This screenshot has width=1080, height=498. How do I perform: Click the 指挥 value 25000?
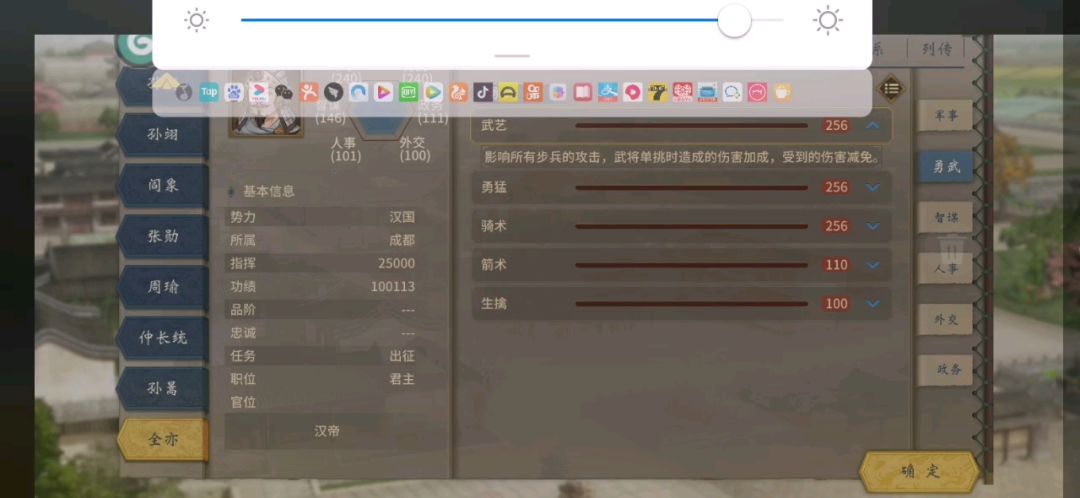click(396, 263)
